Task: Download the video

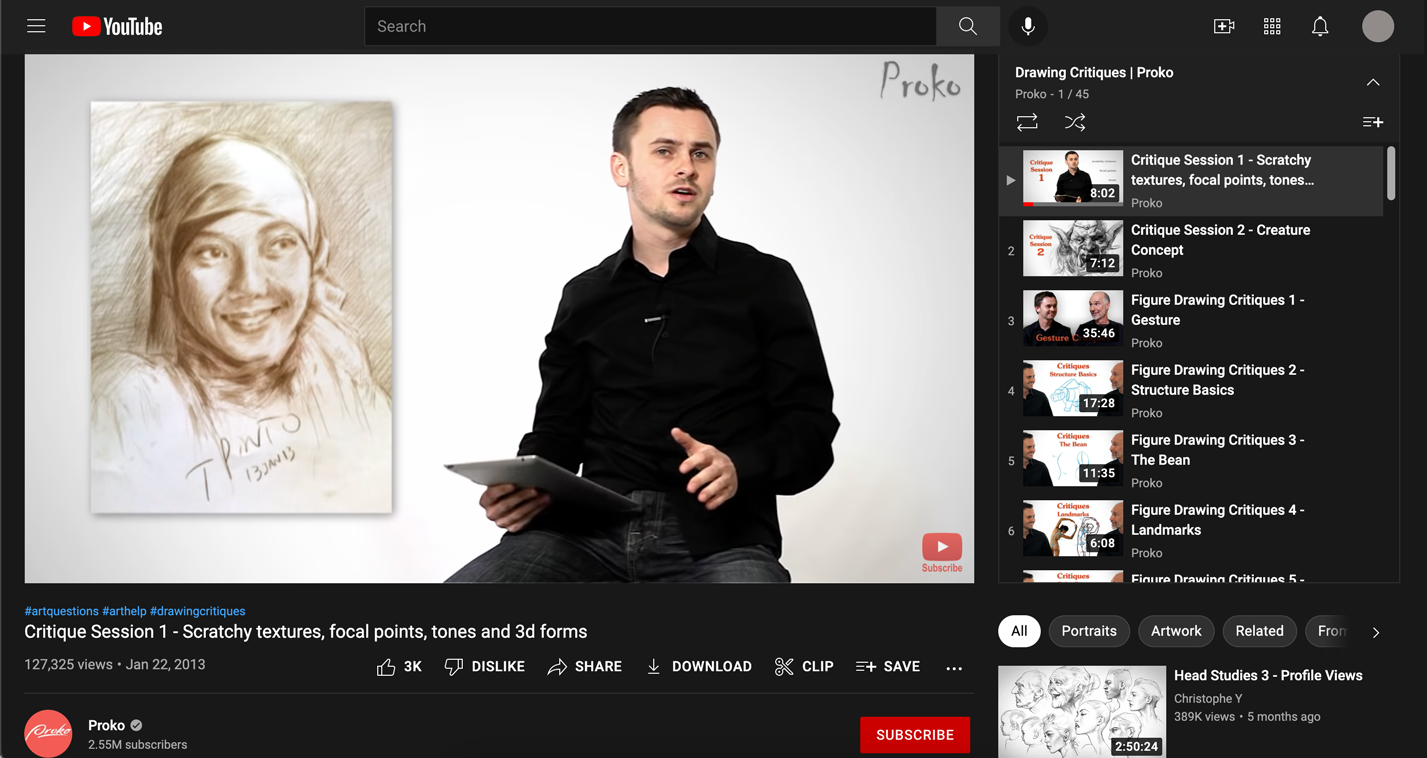Action: coord(698,667)
